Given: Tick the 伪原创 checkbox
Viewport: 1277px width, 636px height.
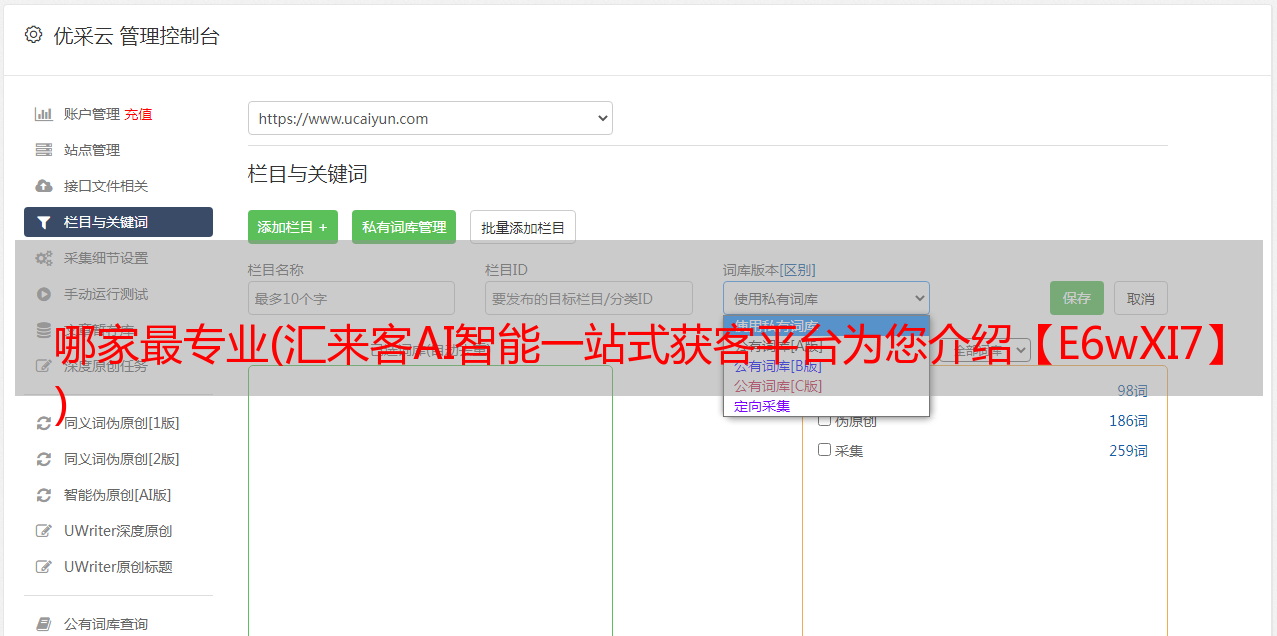Looking at the screenshot, I should coord(825,420).
